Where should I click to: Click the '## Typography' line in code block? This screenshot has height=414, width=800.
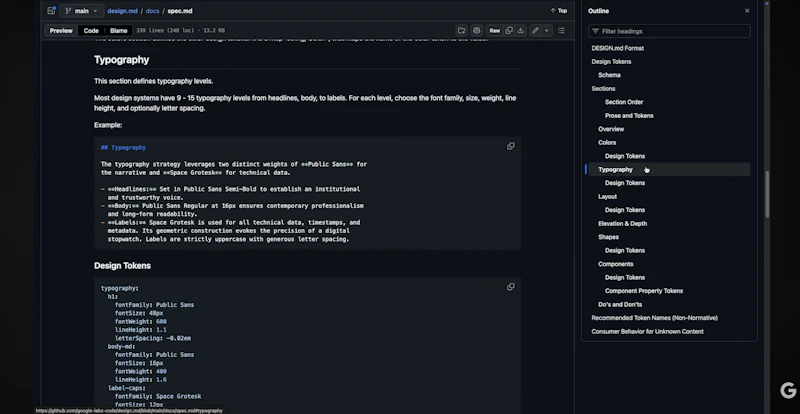tap(123, 148)
